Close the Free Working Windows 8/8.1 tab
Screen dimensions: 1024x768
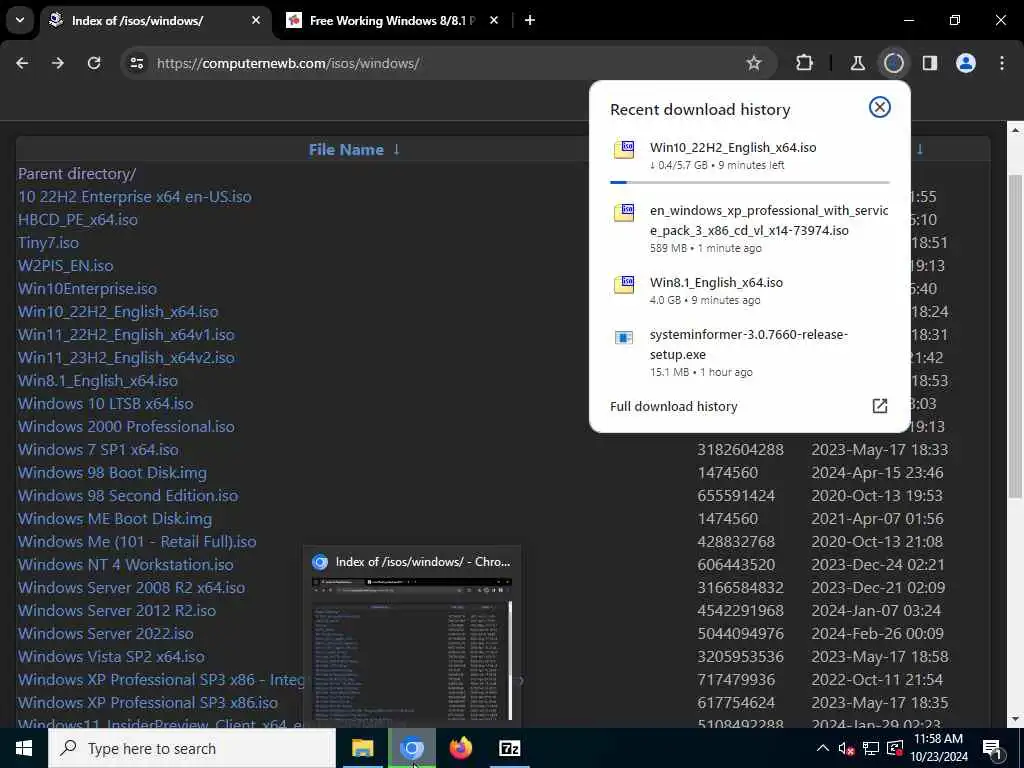coord(494,20)
